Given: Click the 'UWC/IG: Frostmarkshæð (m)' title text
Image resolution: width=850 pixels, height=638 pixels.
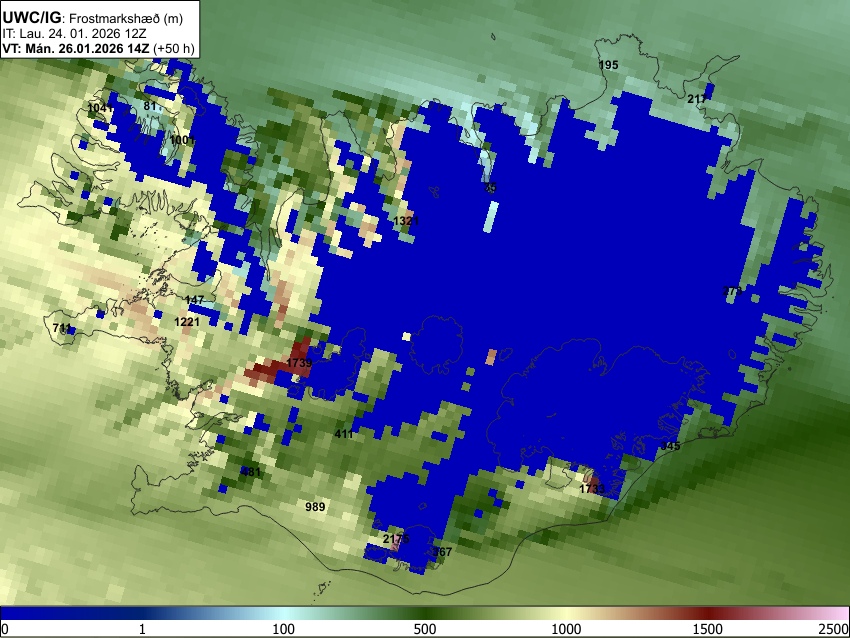Looking at the screenshot, I should 93,18.
